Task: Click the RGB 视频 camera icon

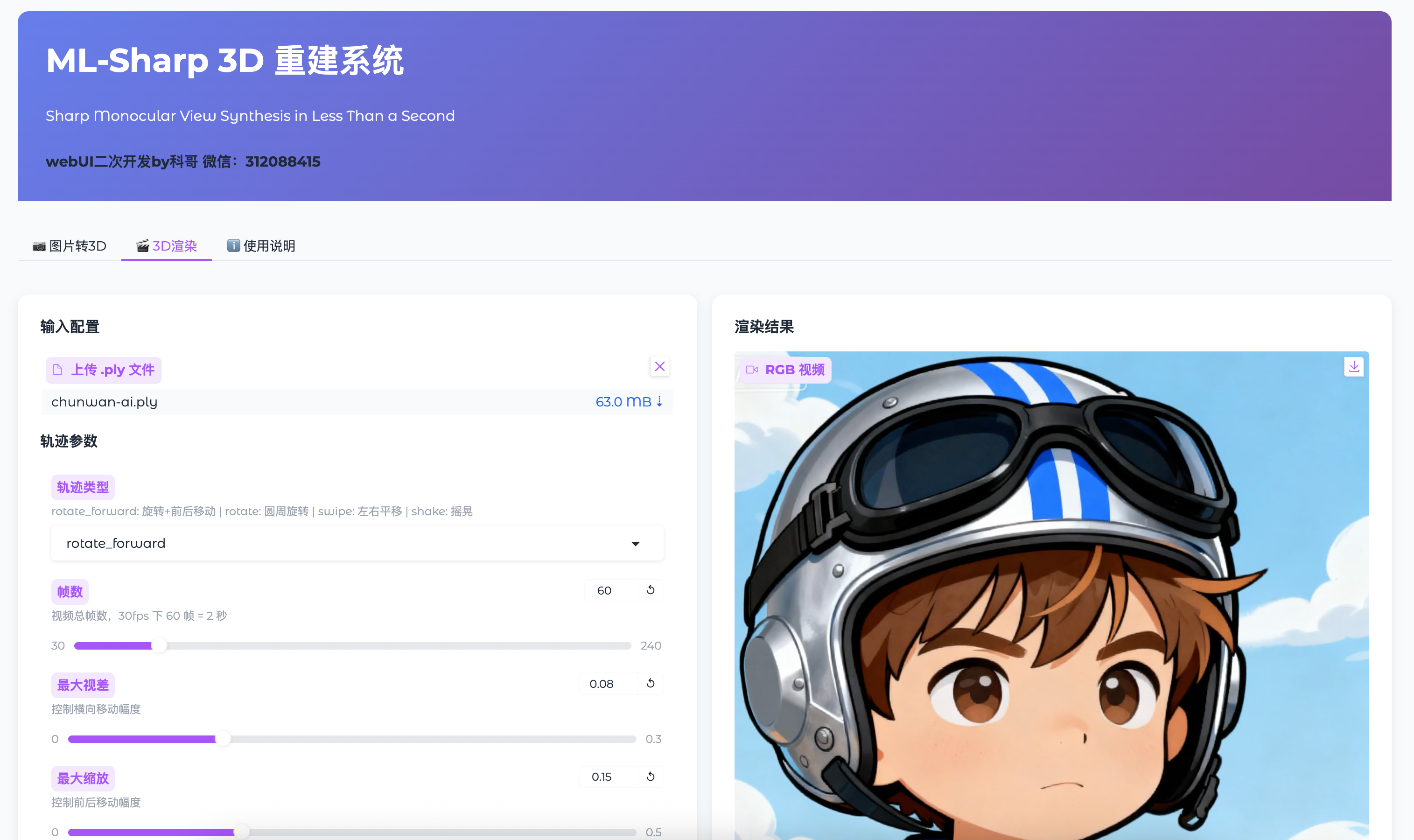Action: tap(751, 370)
